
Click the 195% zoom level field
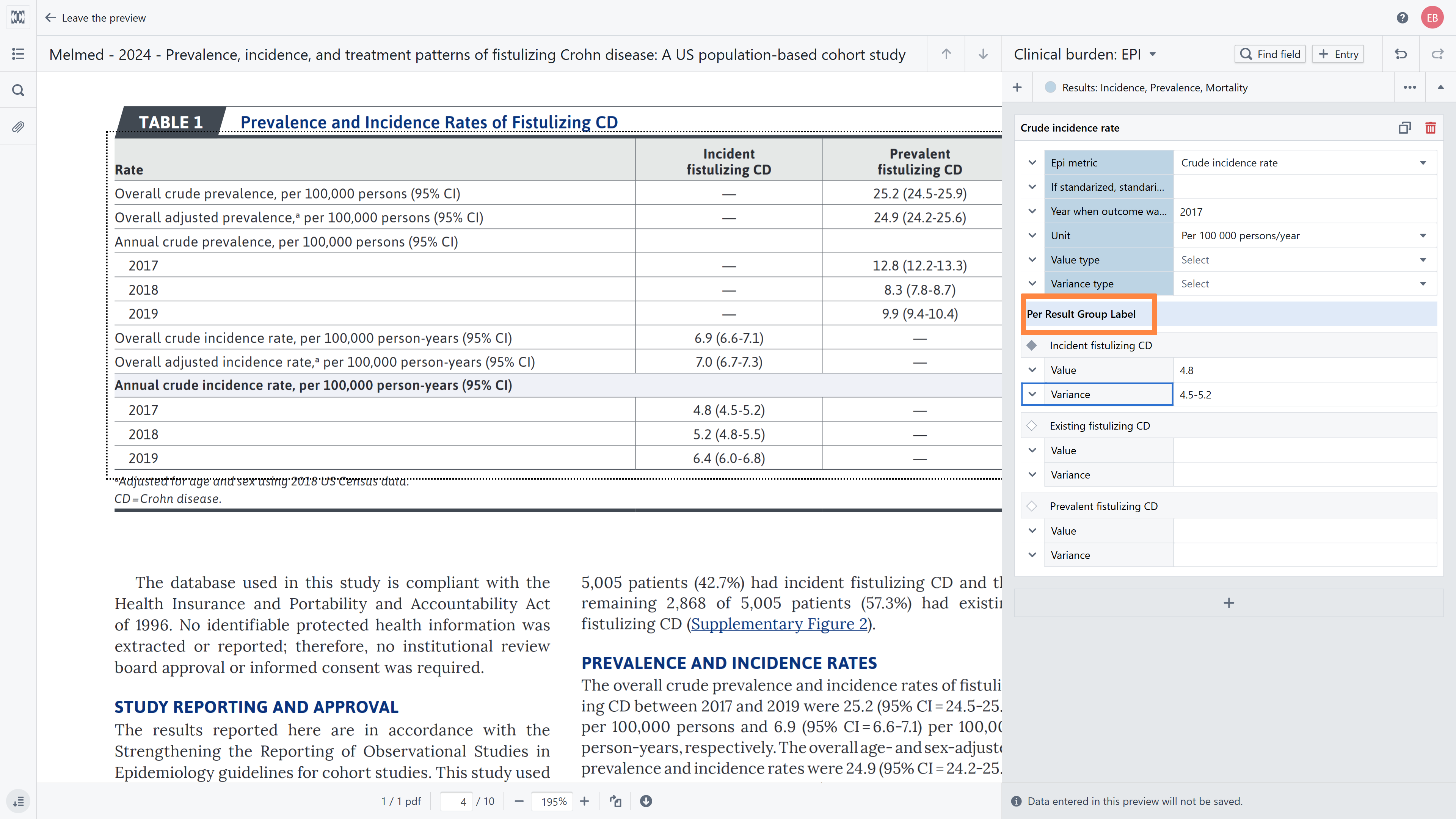click(553, 801)
